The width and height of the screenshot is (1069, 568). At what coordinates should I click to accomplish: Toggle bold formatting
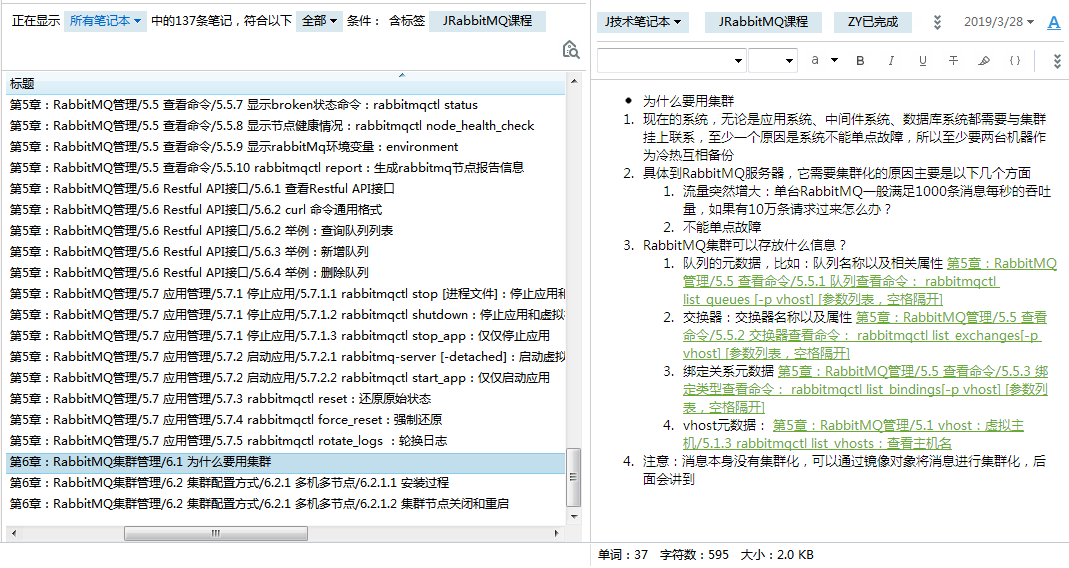[860, 61]
